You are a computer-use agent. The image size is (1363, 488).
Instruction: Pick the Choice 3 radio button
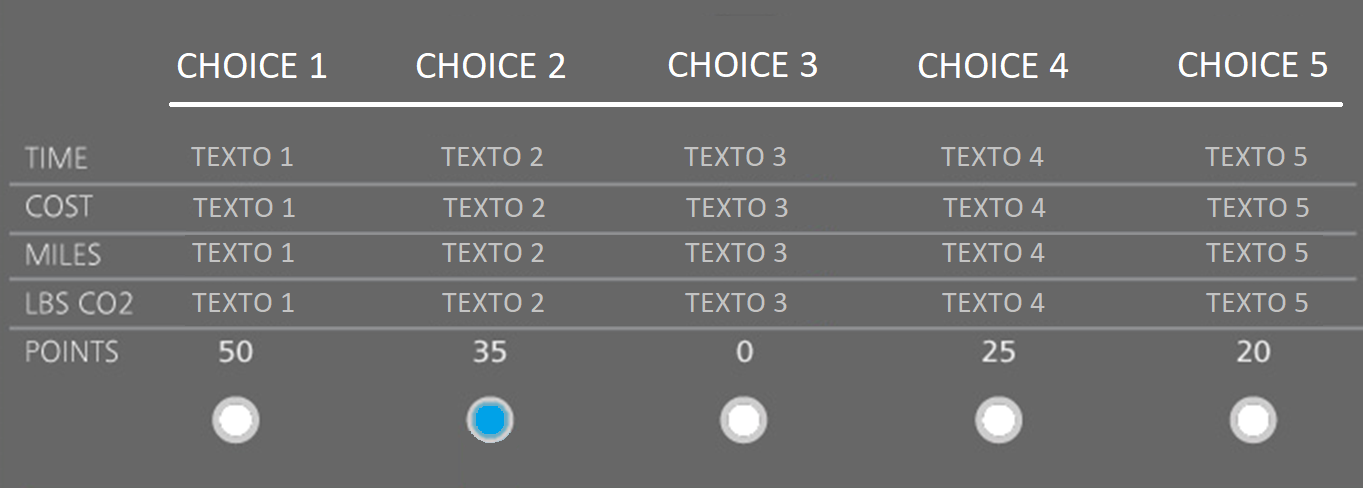pyautogui.click(x=743, y=421)
